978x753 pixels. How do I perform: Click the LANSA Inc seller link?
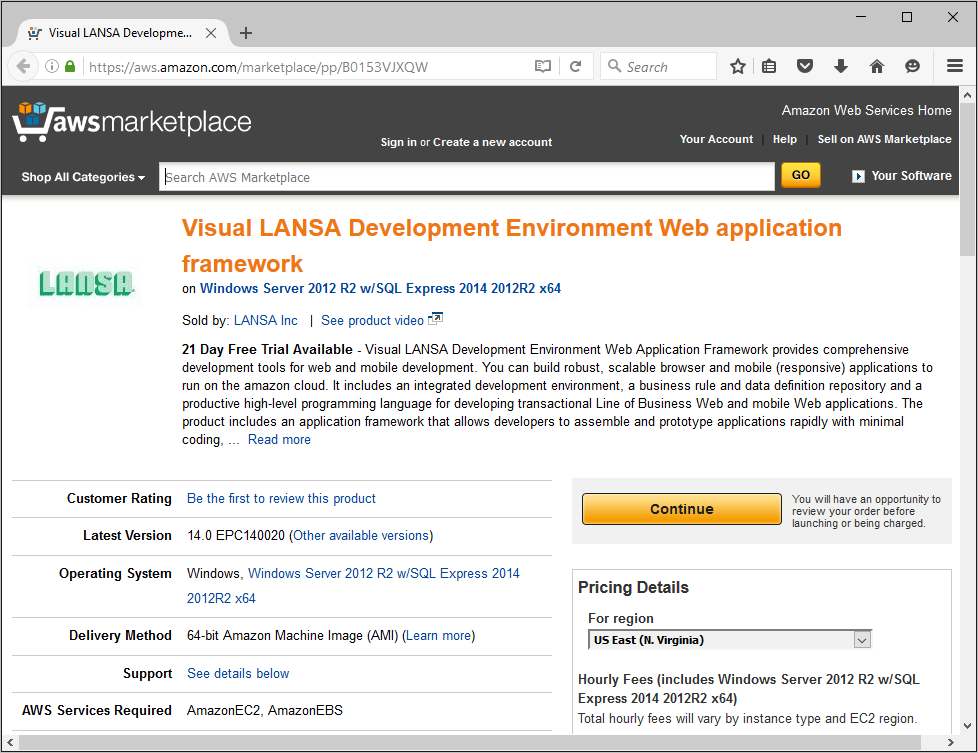[x=266, y=321]
